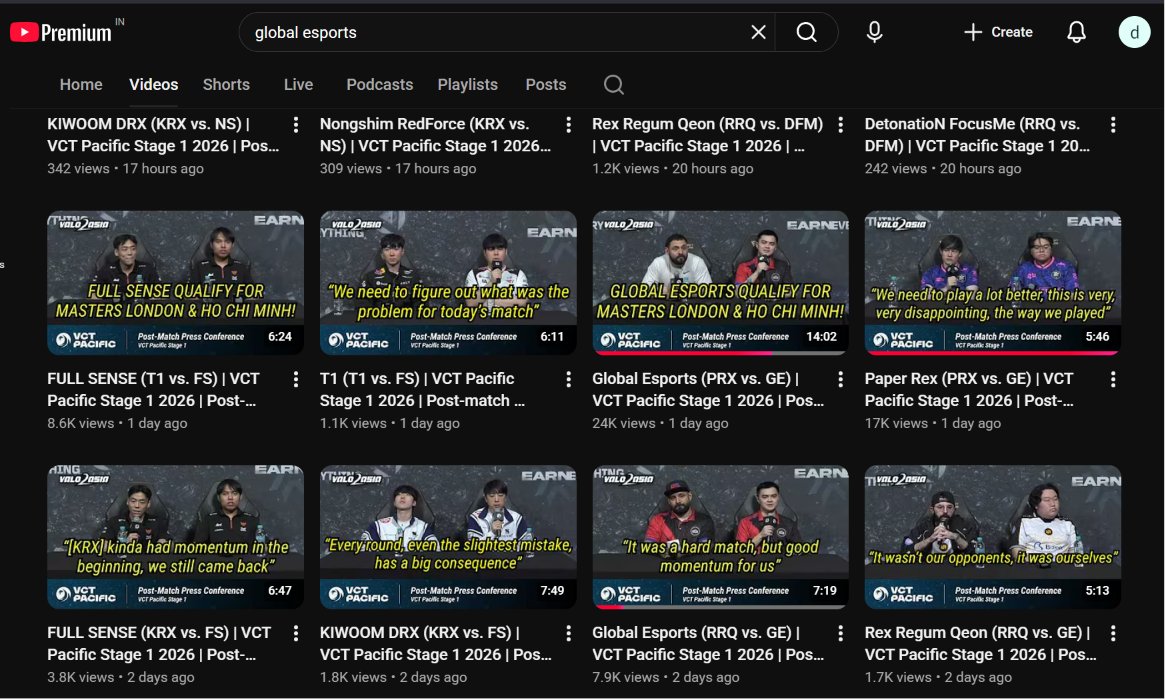Open more options for FULL SENSE (T1 vs. FS)

click(x=296, y=380)
